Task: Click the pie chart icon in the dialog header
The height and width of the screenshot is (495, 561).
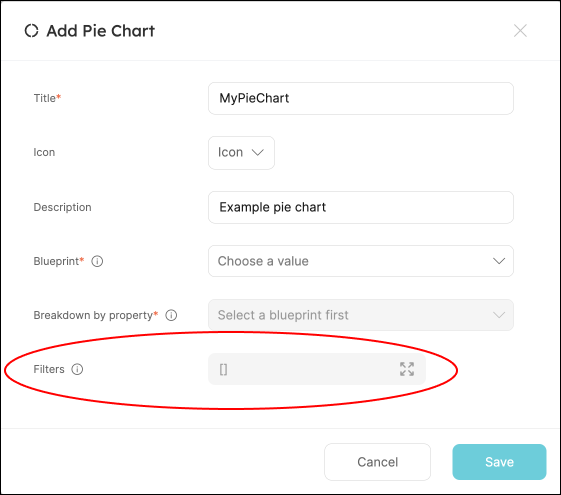Action: [31, 31]
